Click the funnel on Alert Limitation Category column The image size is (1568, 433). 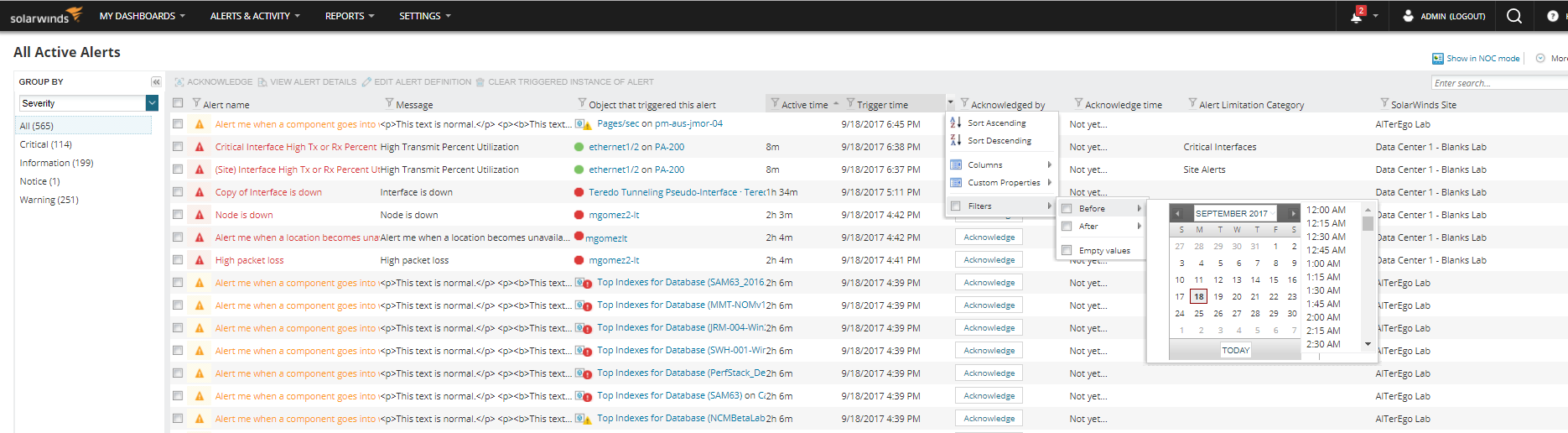coord(1192,103)
